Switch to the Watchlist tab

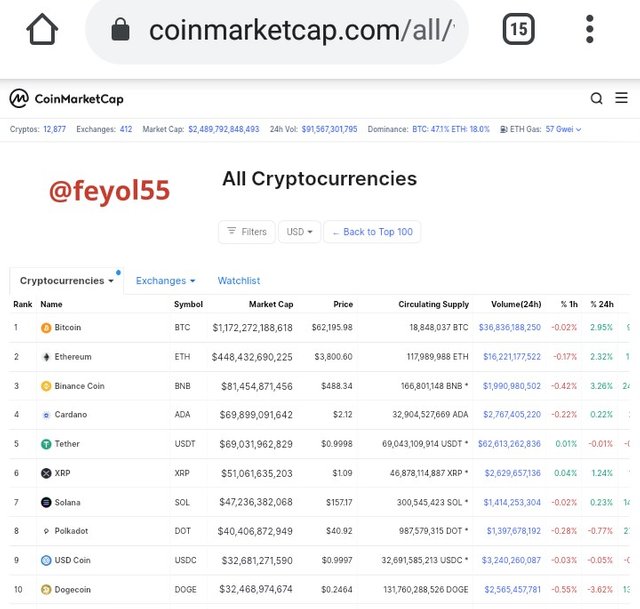[x=239, y=281]
